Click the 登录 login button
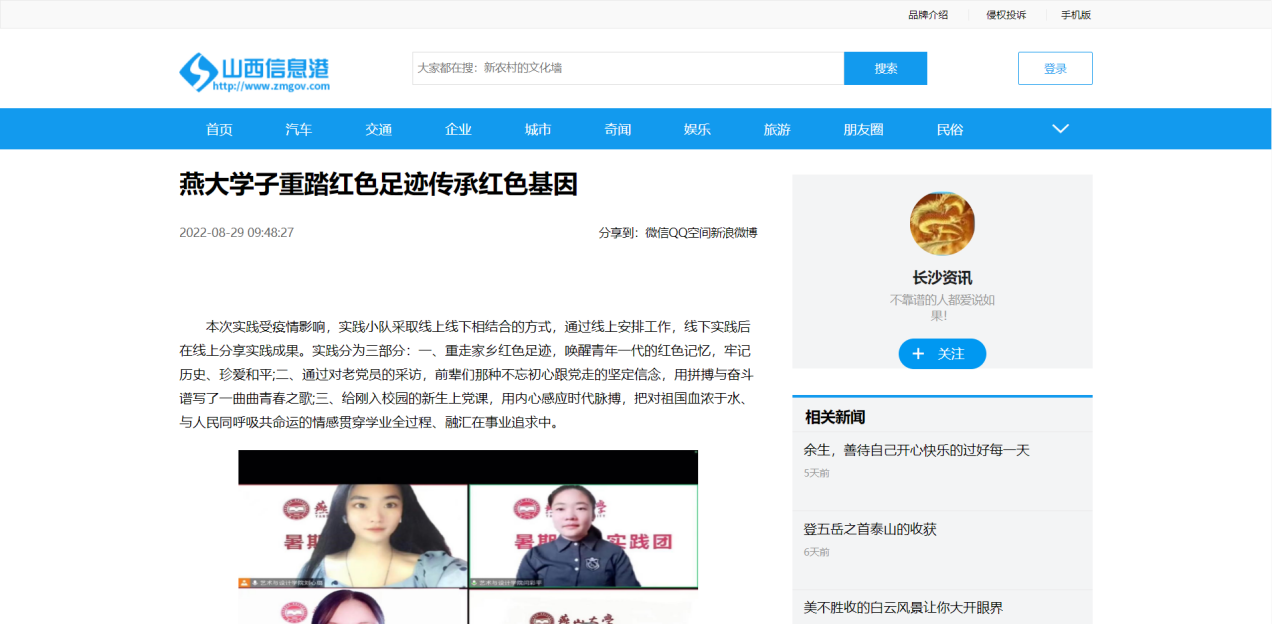Image resolution: width=1272 pixels, height=624 pixels. 1055,69
